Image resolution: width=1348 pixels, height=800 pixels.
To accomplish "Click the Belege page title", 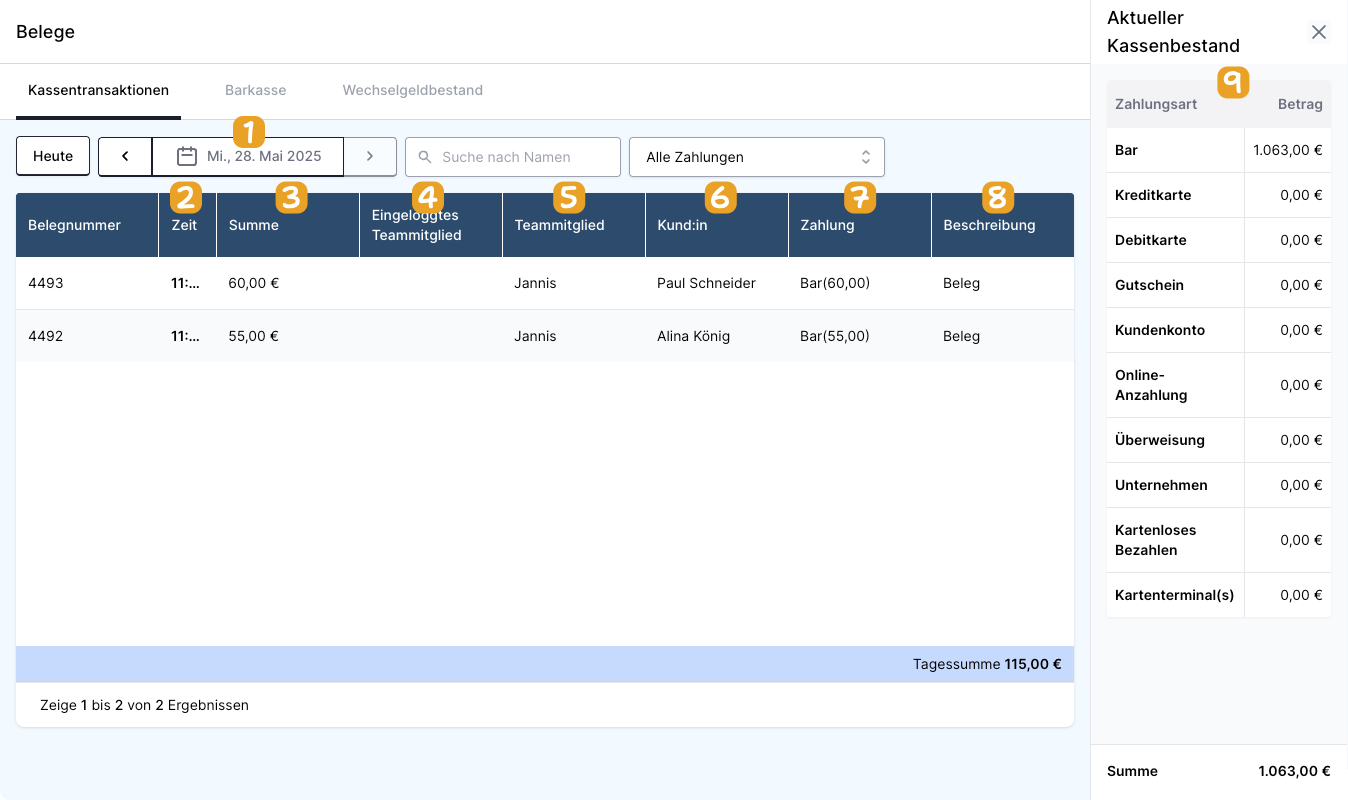I will point(46,32).
